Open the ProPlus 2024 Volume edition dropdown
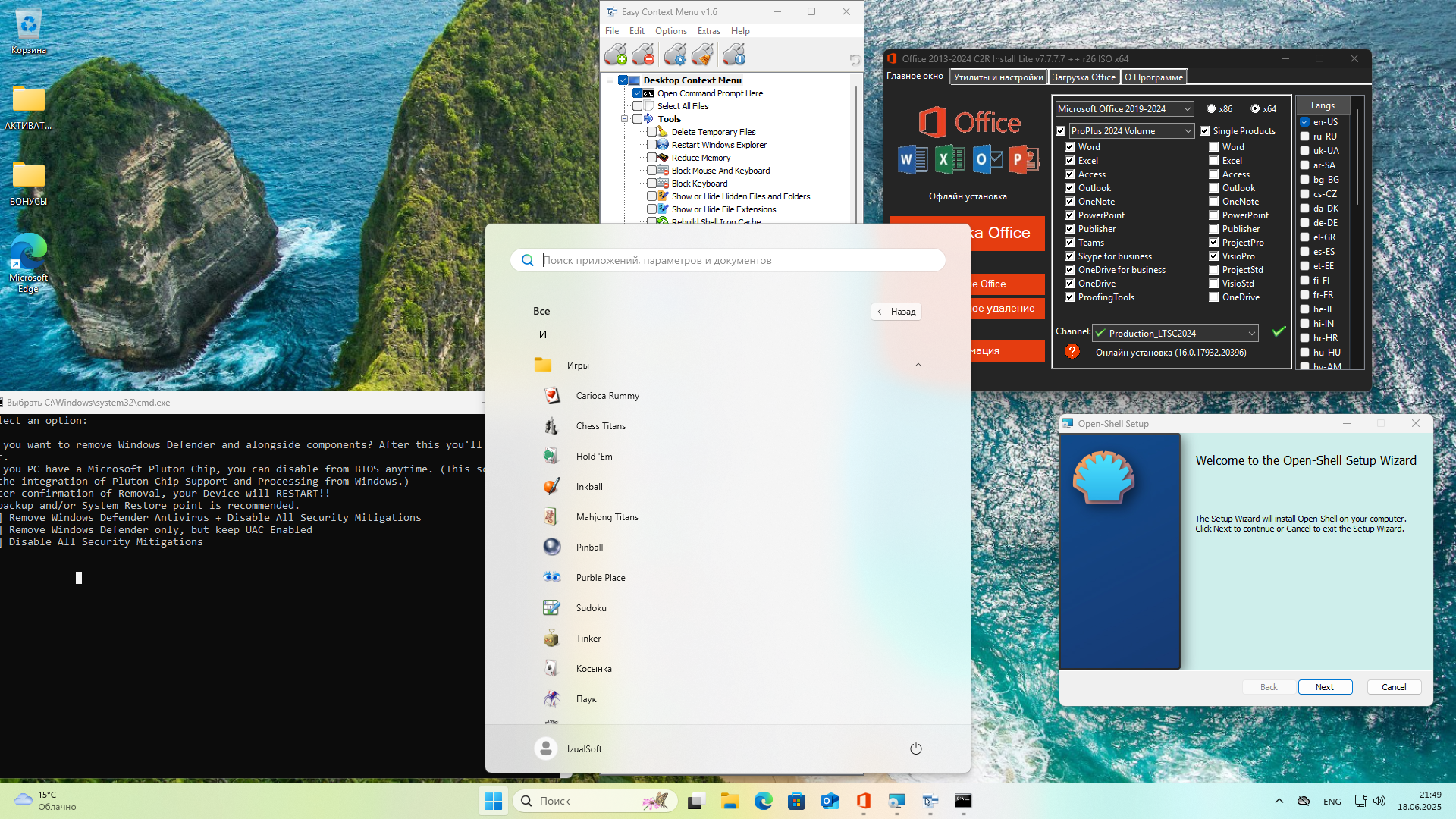 coord(1131,131)
